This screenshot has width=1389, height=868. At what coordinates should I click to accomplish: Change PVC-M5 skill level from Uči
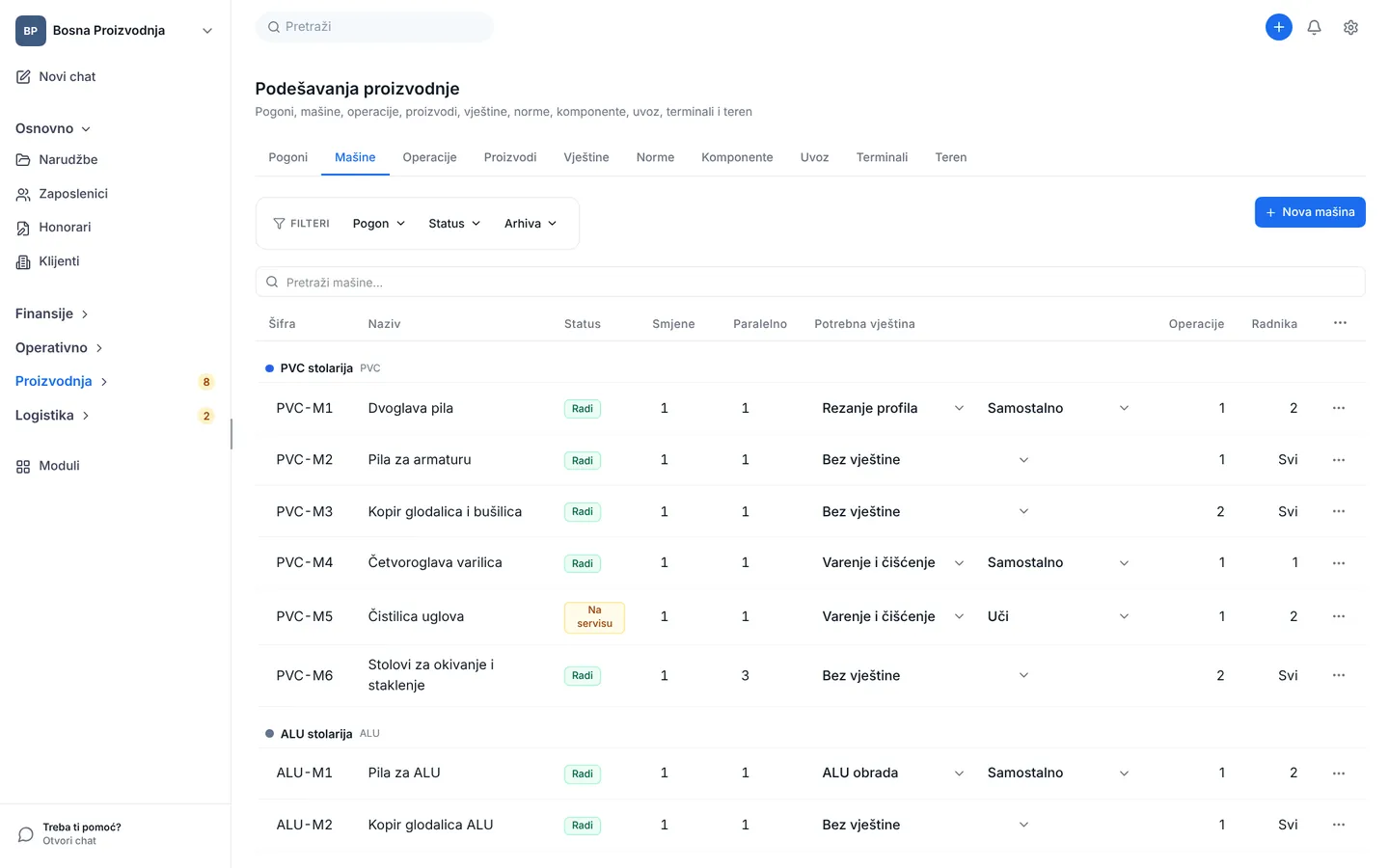(x=1057, y=616)
